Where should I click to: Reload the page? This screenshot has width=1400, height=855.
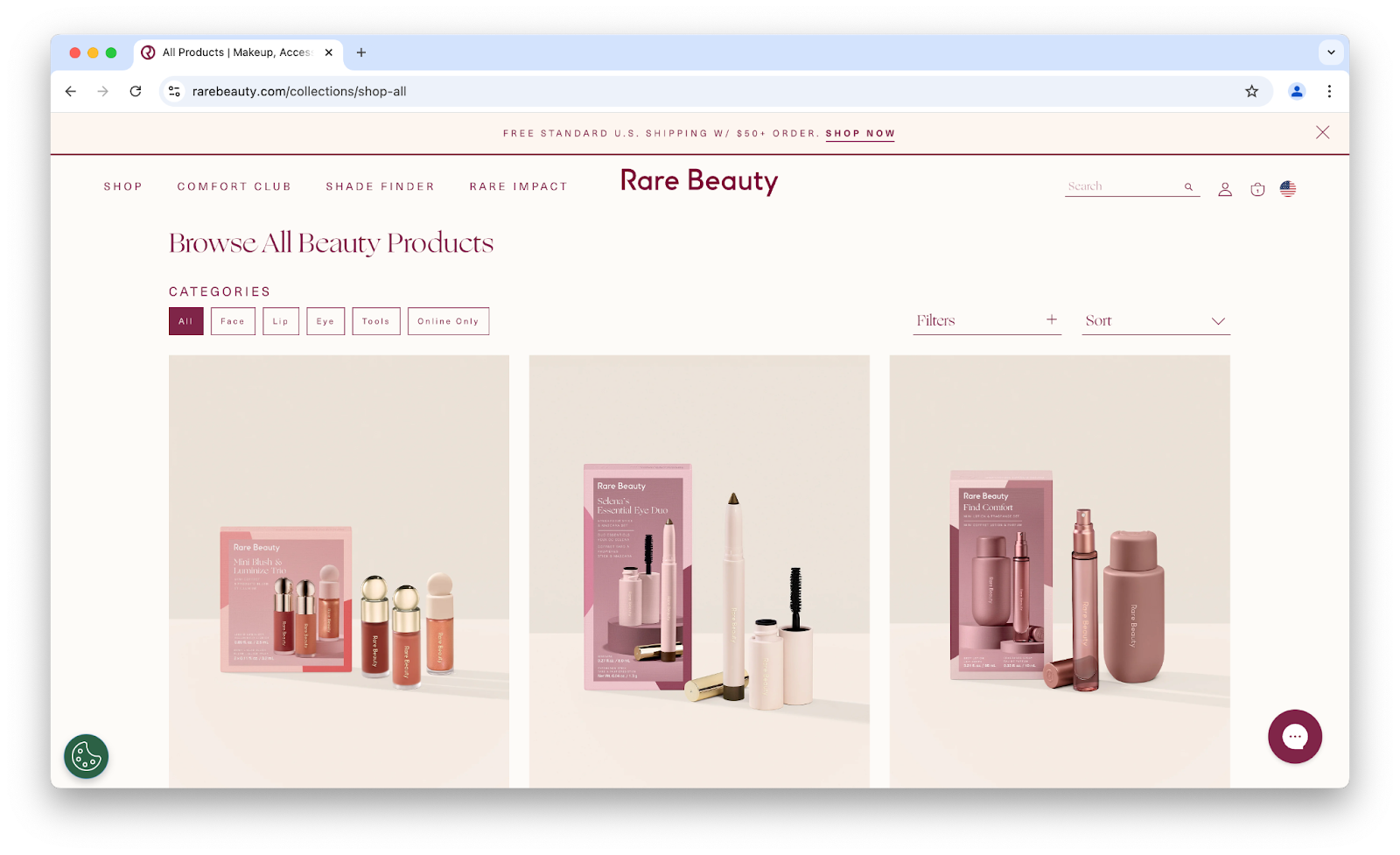coord(136,91)
